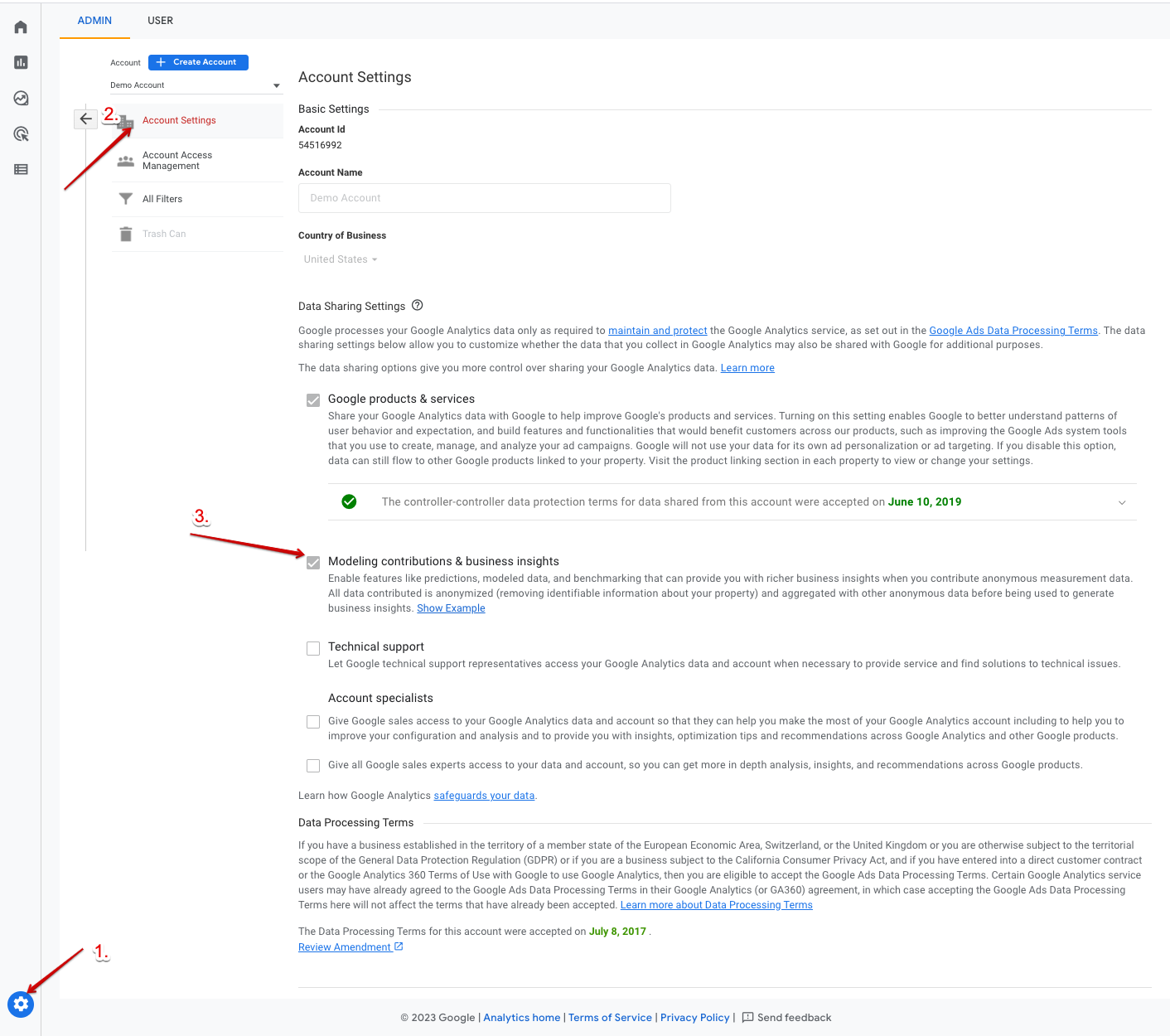The image size is (1170, 1036).
Task: Click the green checkmark status icon
Action: pos(350,501)
